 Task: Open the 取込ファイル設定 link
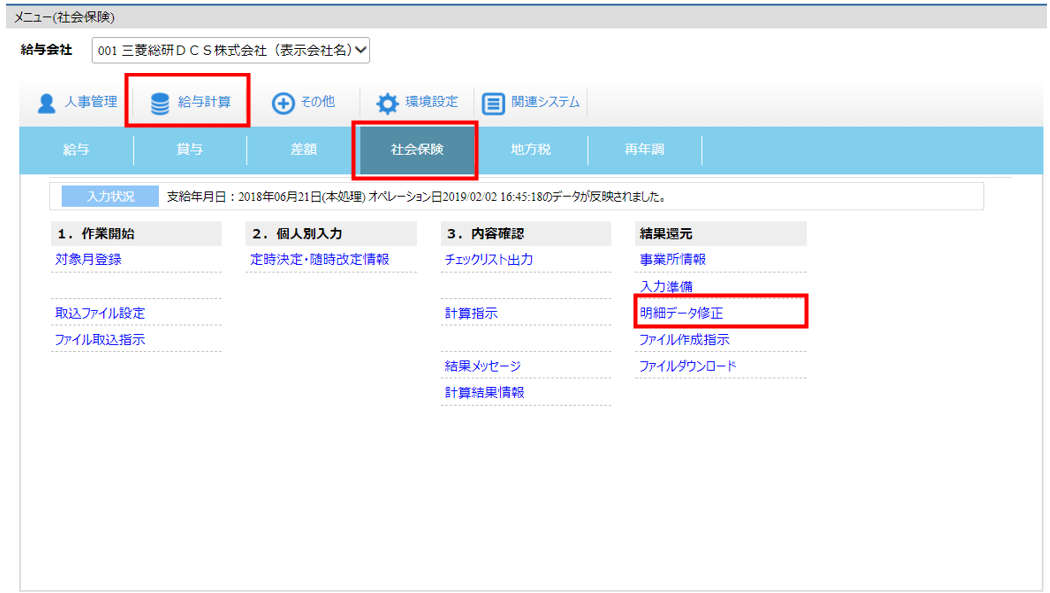(100, 313)
